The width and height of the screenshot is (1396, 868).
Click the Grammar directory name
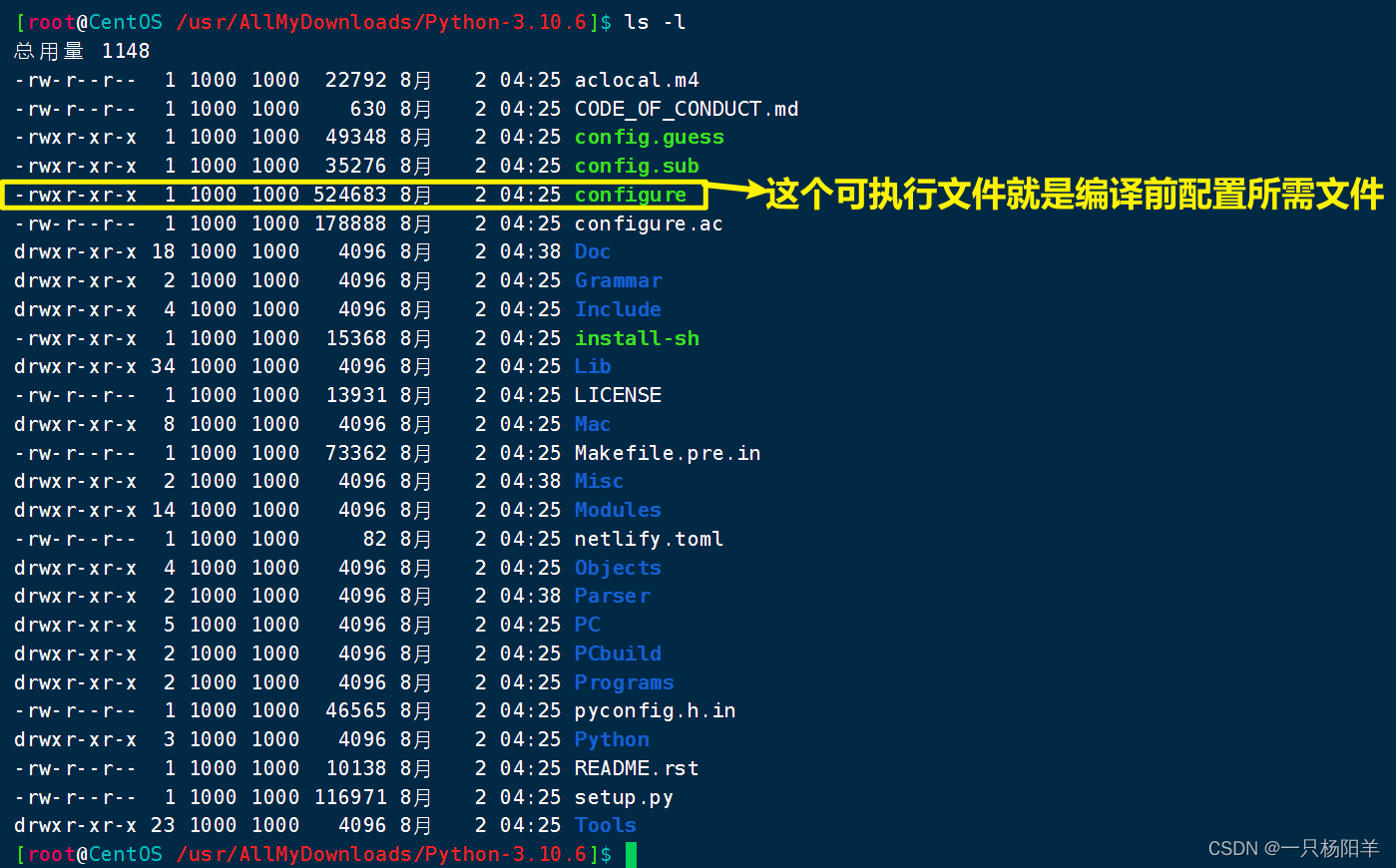point(619,281)
